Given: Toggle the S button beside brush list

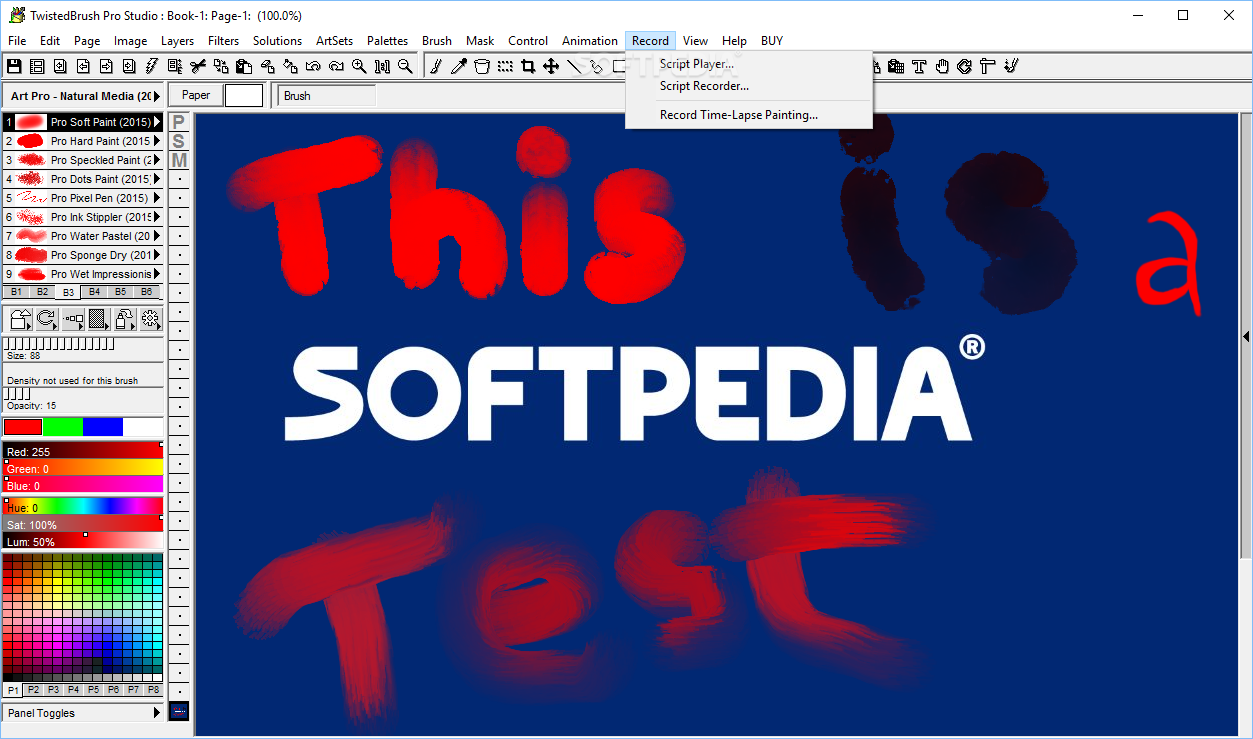Looking at the screenshot, I should point(178,141).
